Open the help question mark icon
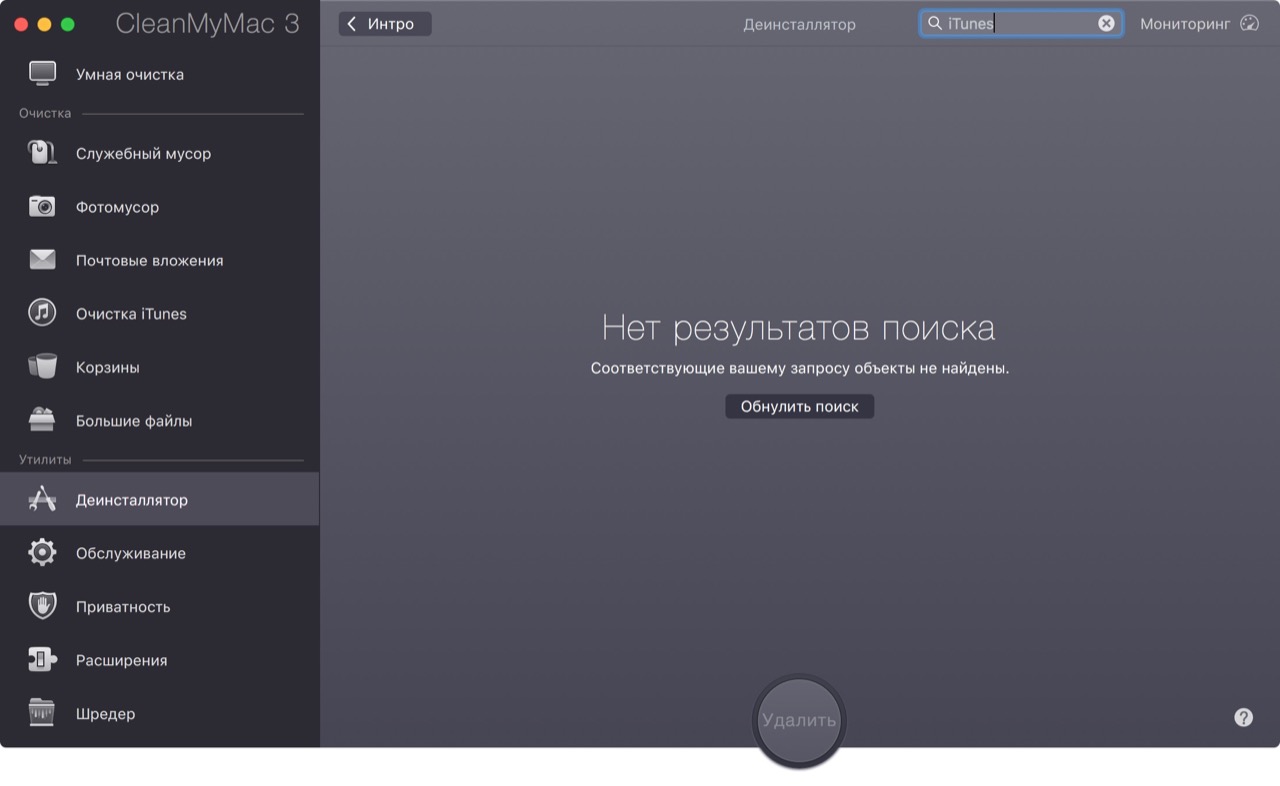 1243,717
